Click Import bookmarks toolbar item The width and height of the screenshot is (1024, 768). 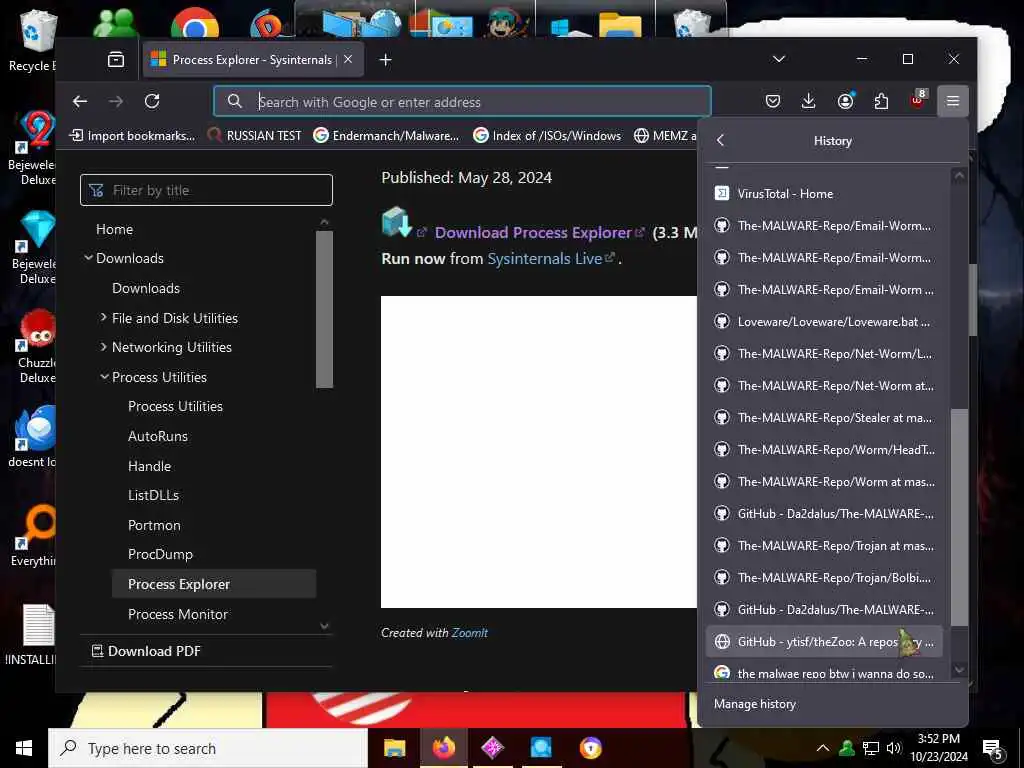[133, 136]
